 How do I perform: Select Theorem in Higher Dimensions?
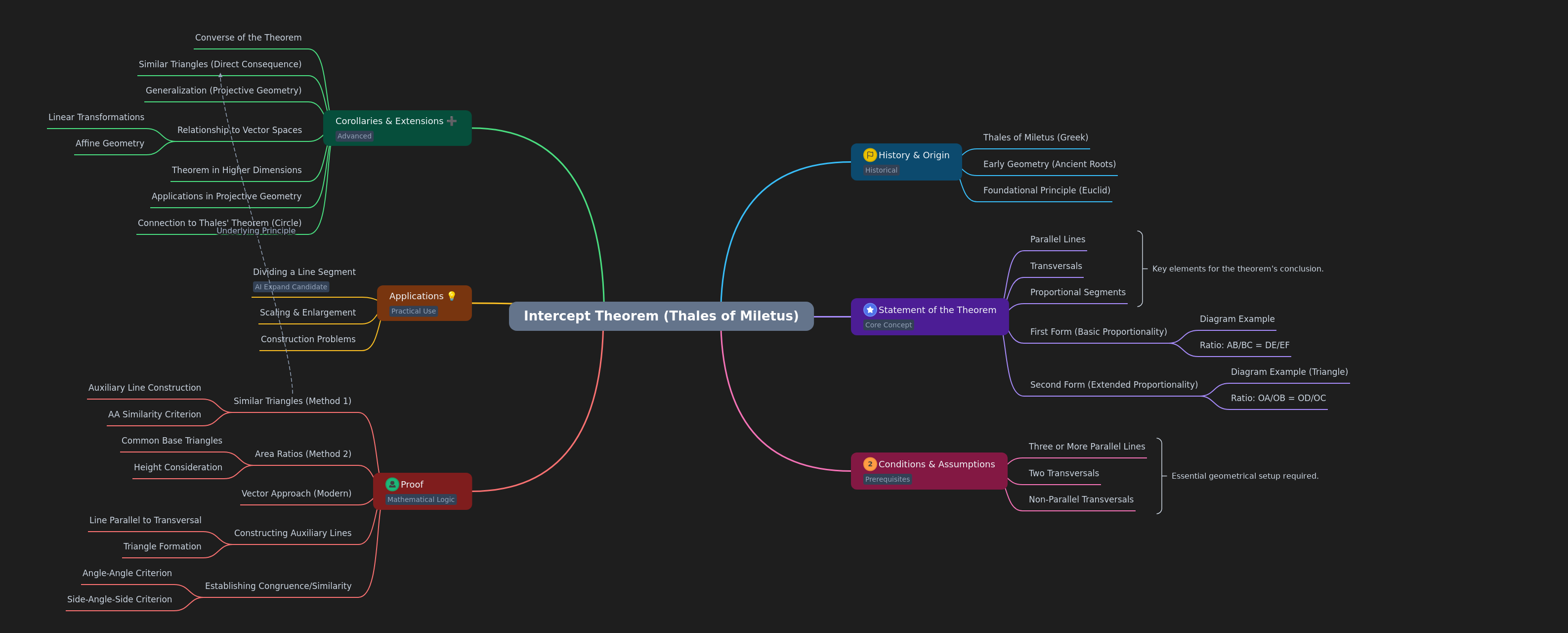point(236,171)
